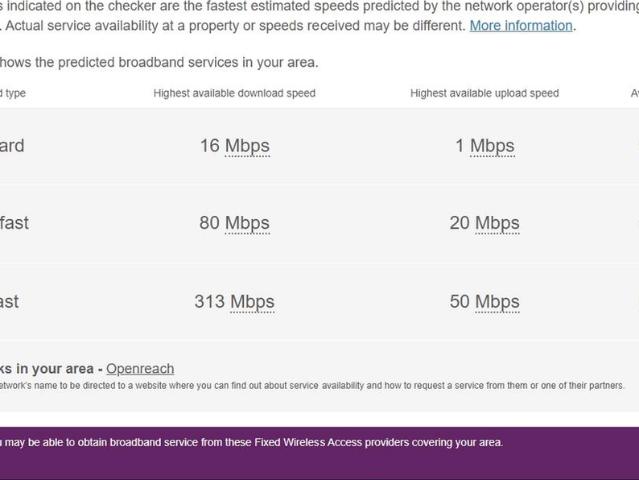The height and width of the screenshot is (480, 639).
Task: Select the row label showing 'fast' at 80 Mbps
Action: coord(14,223)
